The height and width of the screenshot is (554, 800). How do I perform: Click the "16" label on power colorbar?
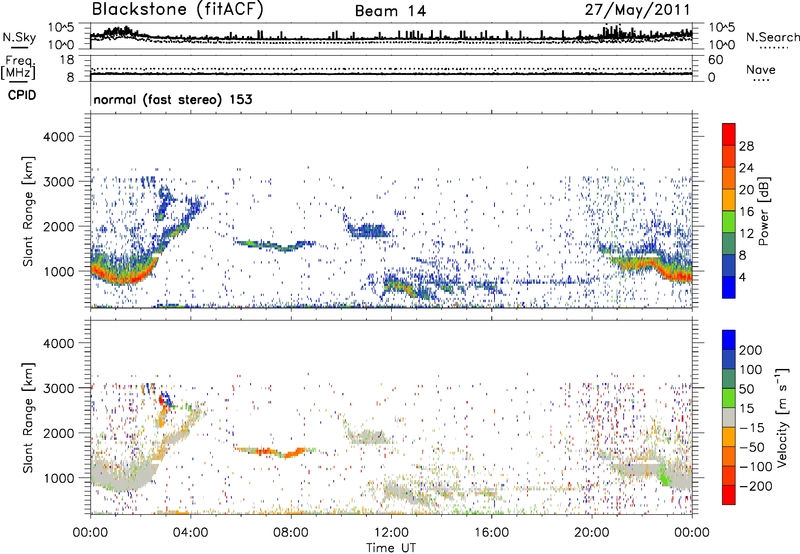pos(746,212)
